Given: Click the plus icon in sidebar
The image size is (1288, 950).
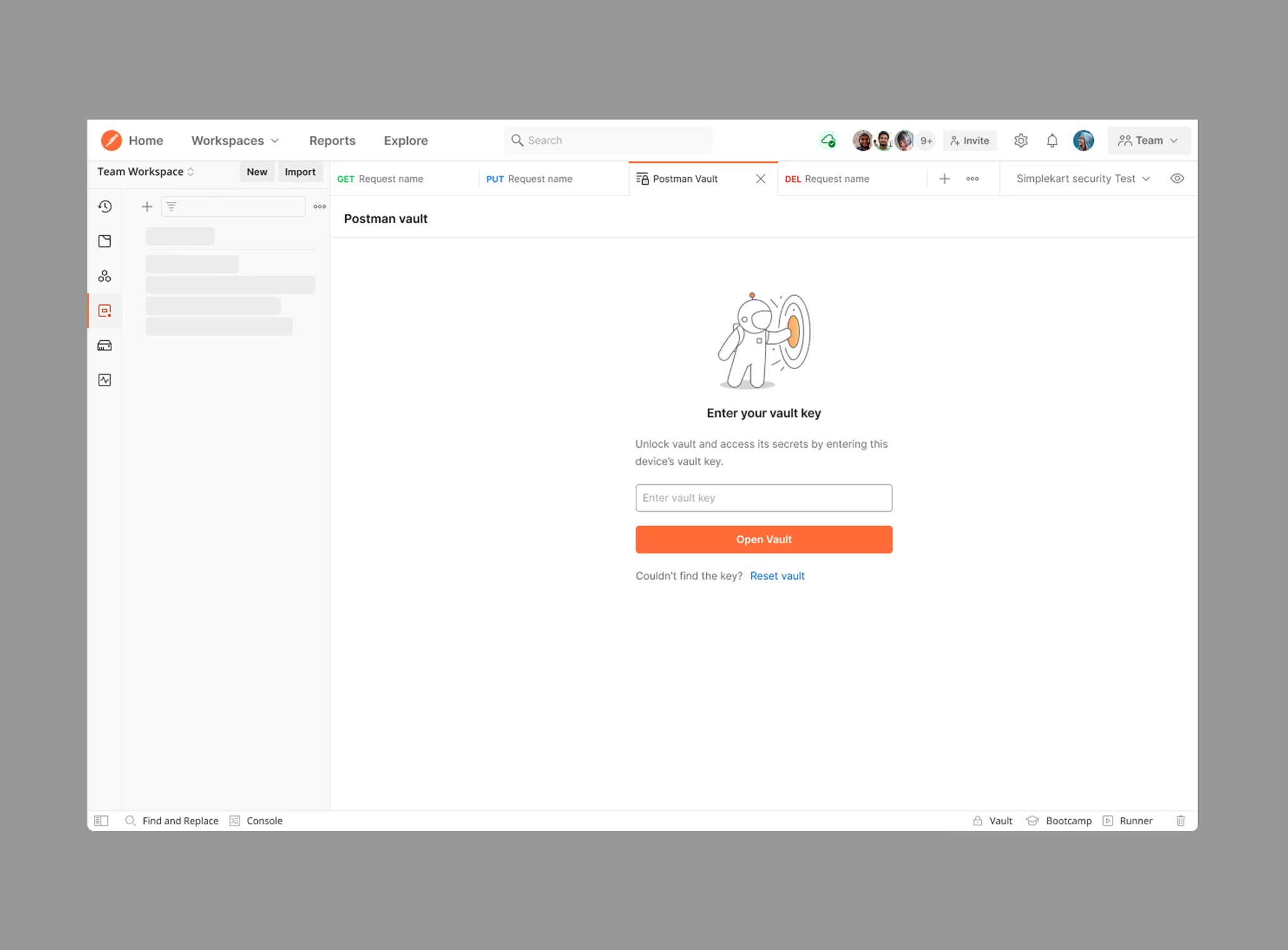Looking at the screenshot, I should [x=147, y=206].
